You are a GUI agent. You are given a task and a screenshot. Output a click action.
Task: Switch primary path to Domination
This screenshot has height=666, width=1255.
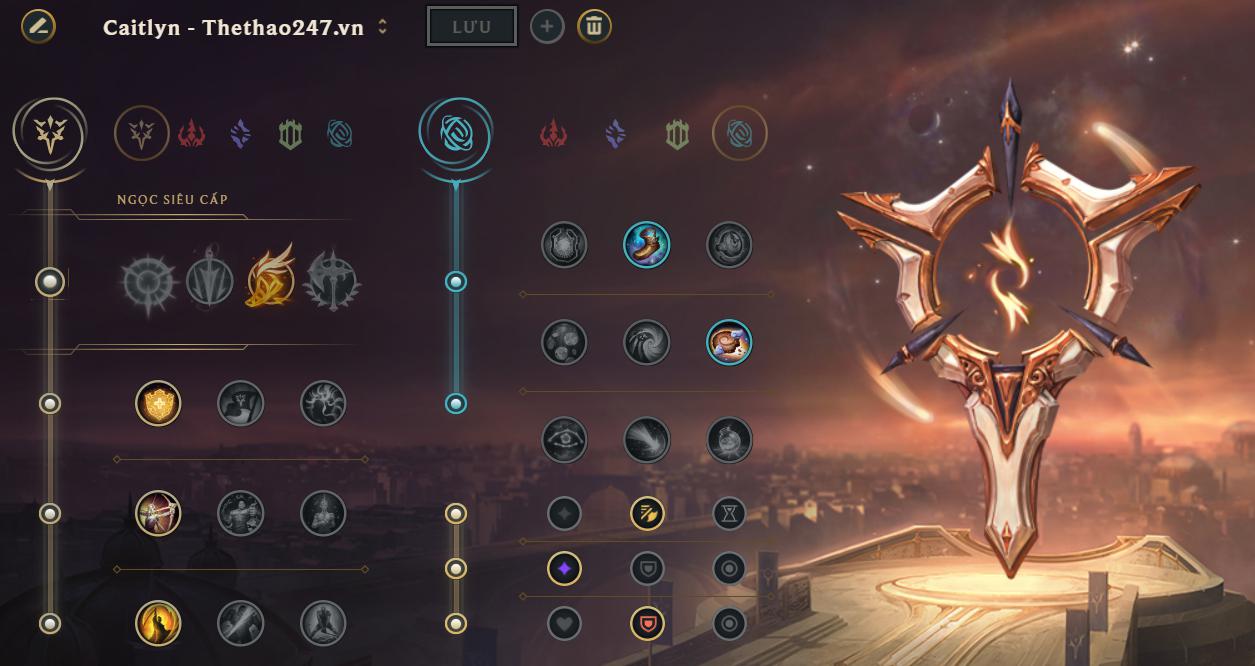(191, 133)
